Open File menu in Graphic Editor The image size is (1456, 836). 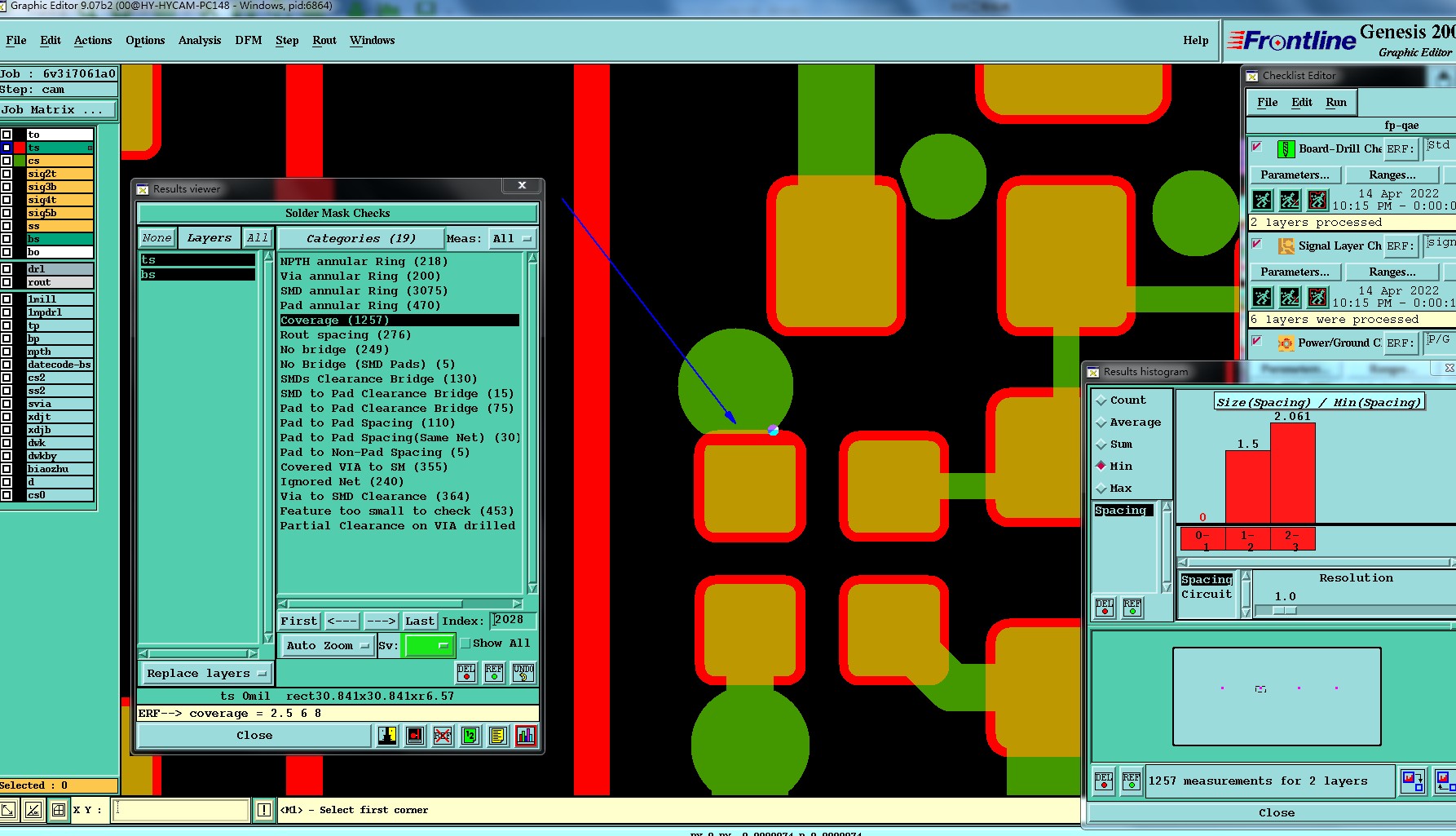[16, 40]
